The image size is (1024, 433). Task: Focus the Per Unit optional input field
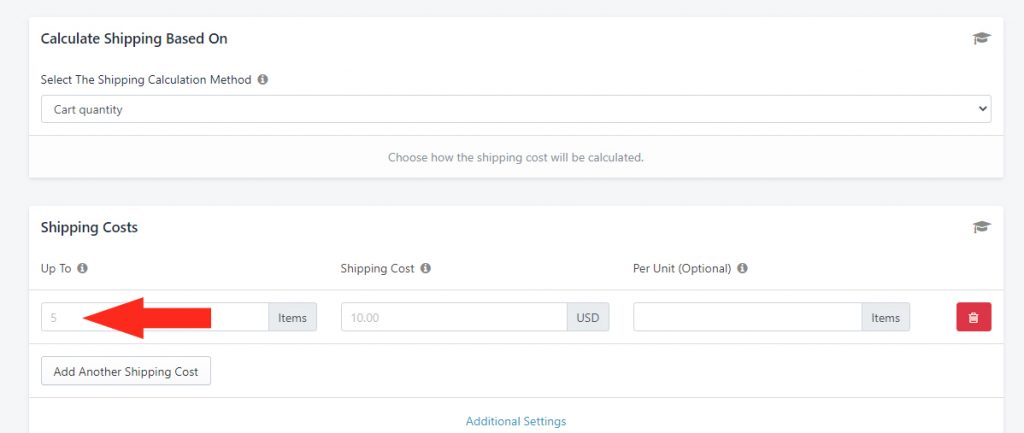pyautogui.click(x=748, y=317)
